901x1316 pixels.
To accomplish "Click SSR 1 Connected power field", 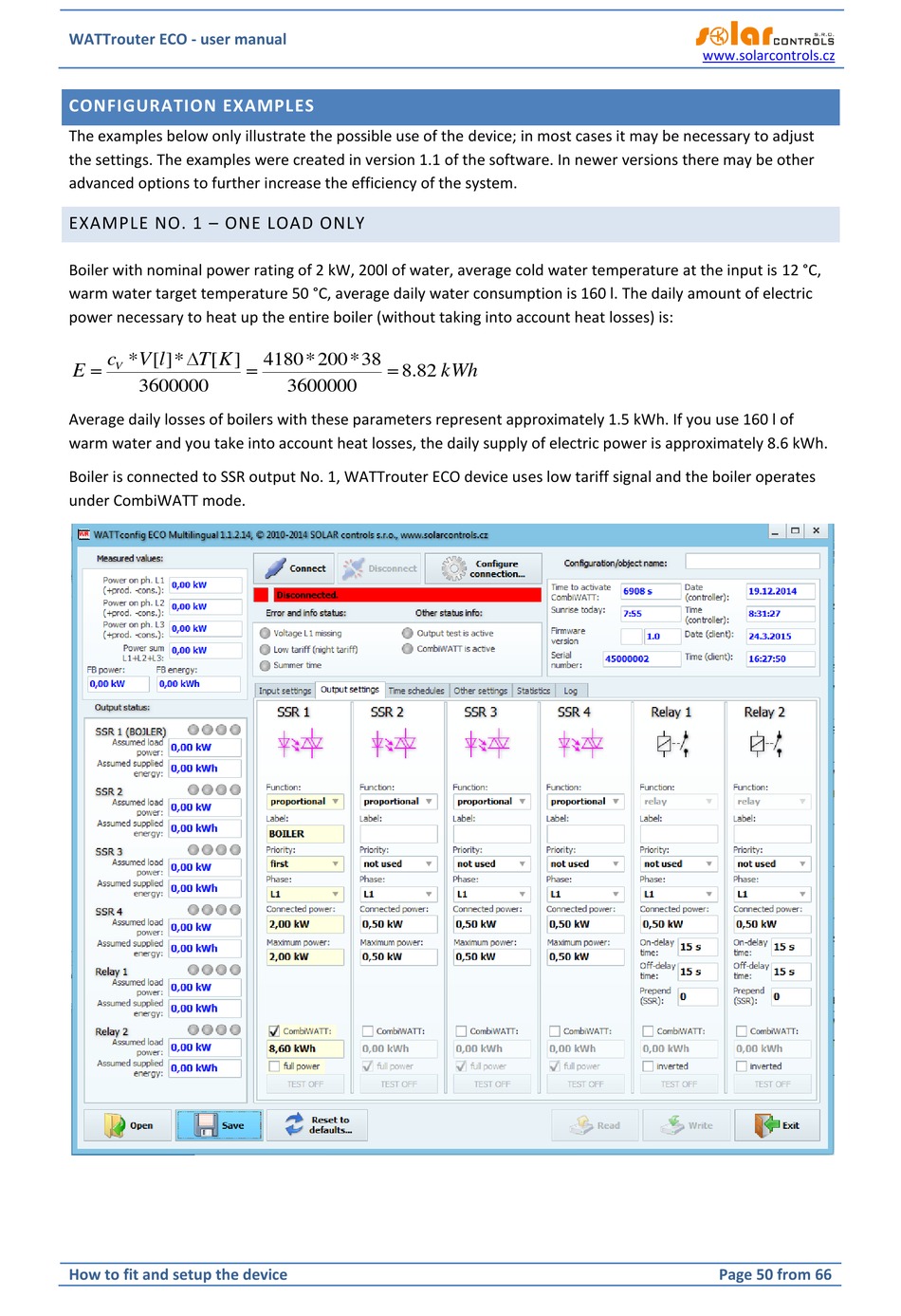I will tap(304, 924).
